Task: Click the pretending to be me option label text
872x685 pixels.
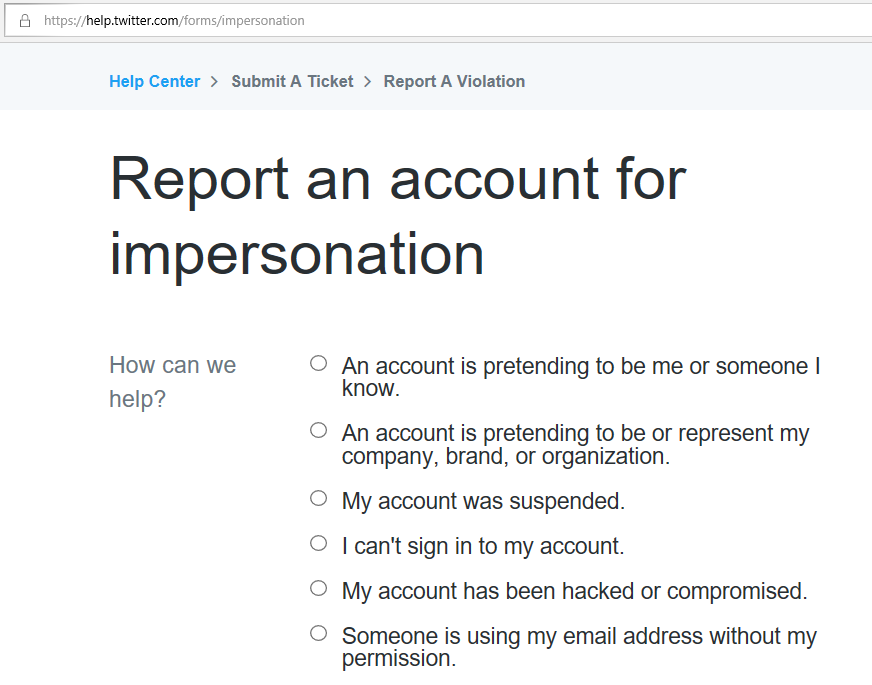Action: (x=580, y=377)
